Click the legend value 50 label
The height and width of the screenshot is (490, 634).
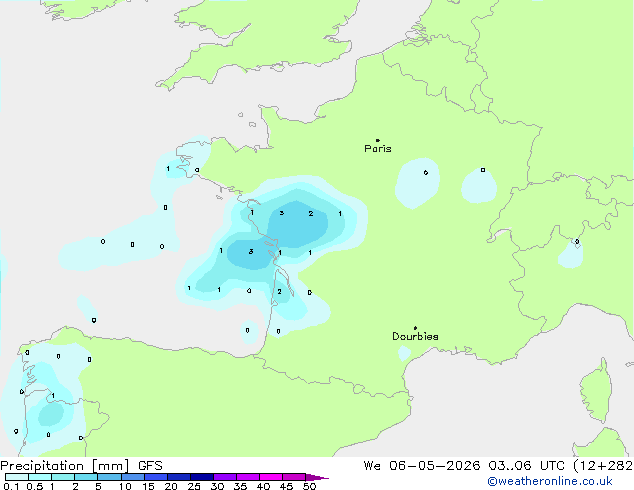[309, 486]
